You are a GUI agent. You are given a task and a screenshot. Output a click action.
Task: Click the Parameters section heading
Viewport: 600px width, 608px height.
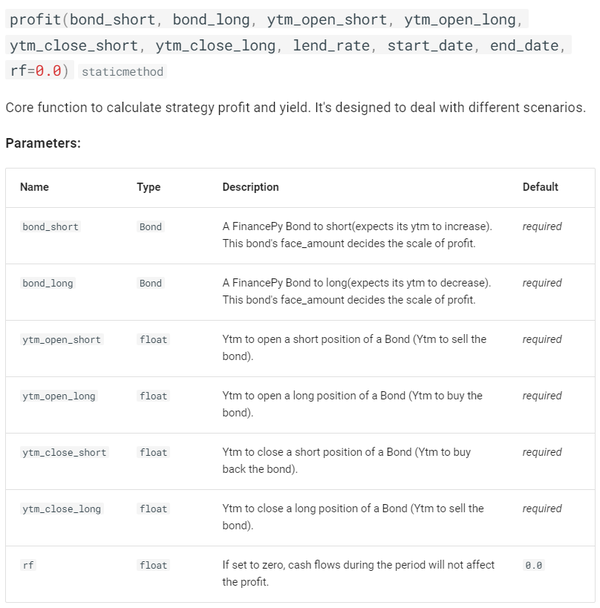pyautogui.click(x=43, y=143)
